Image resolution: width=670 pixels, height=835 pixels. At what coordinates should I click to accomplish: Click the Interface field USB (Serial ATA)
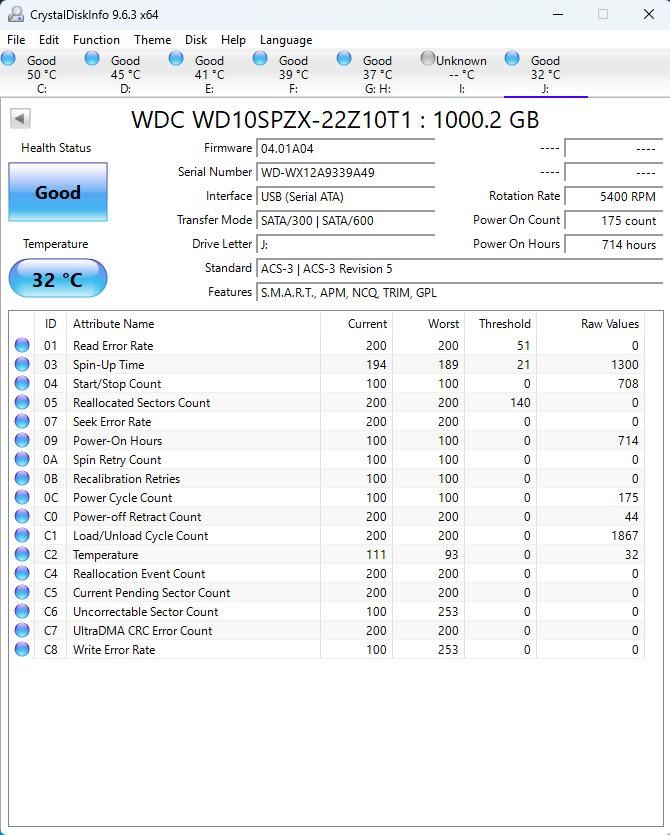tap(346, 196)
